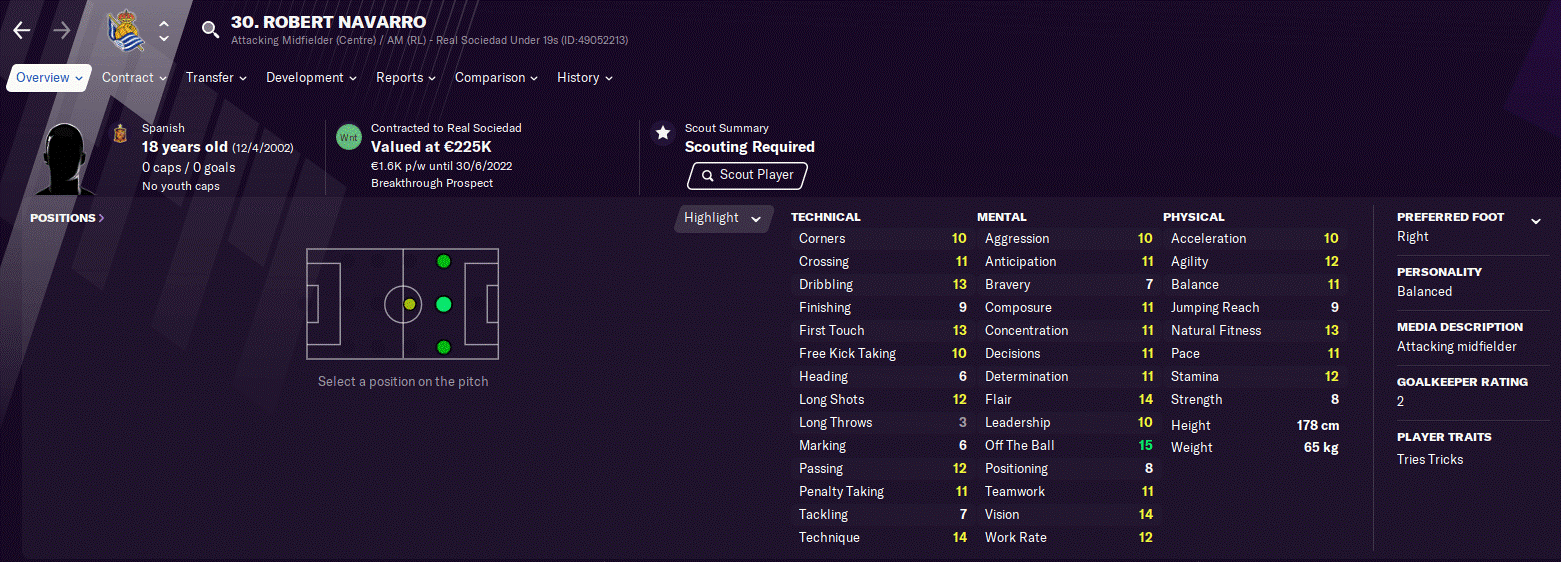1561x562 pixels.
Task: Select the upper attacking midfielder position dot
Action: point(444,262)
